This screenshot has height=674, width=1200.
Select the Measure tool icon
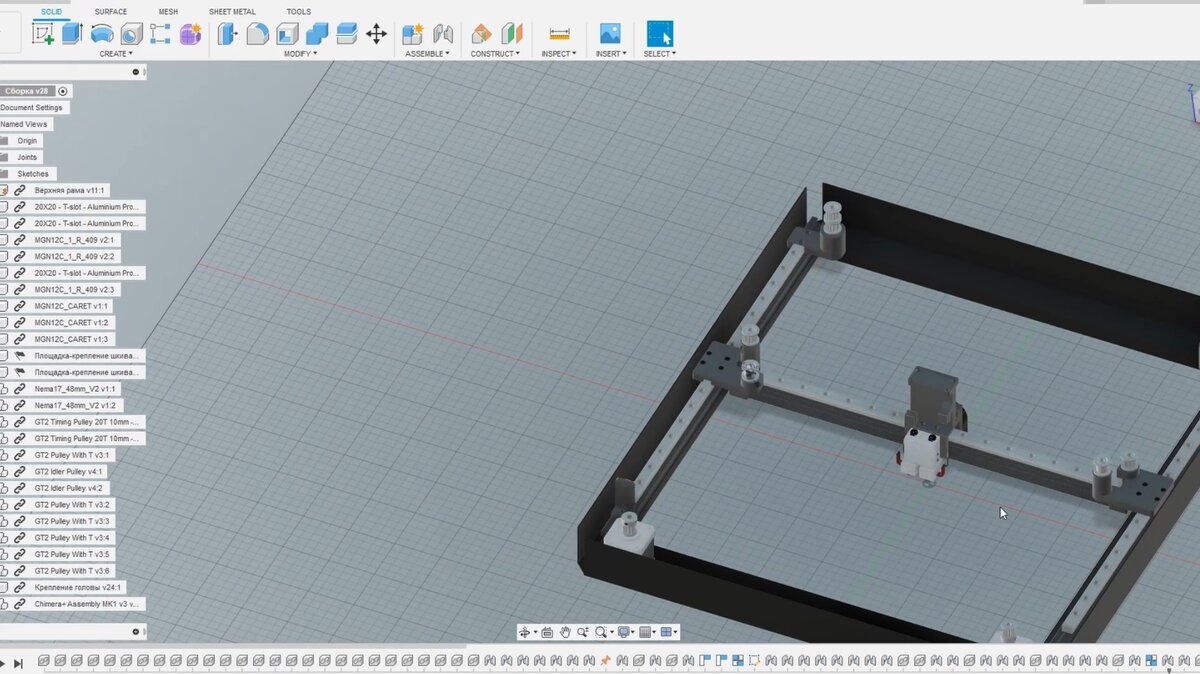point(559,34)
